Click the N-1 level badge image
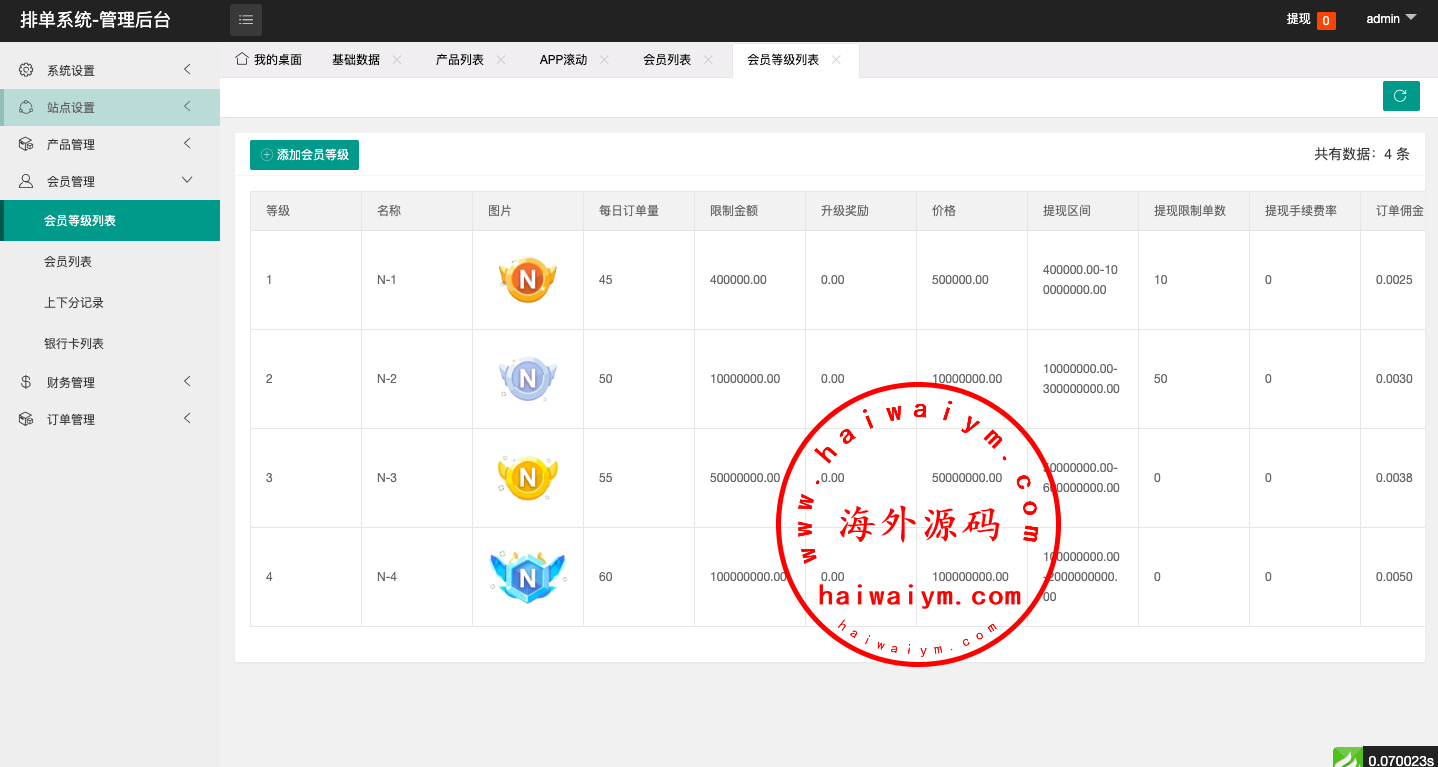 click(x=527, y=280)
